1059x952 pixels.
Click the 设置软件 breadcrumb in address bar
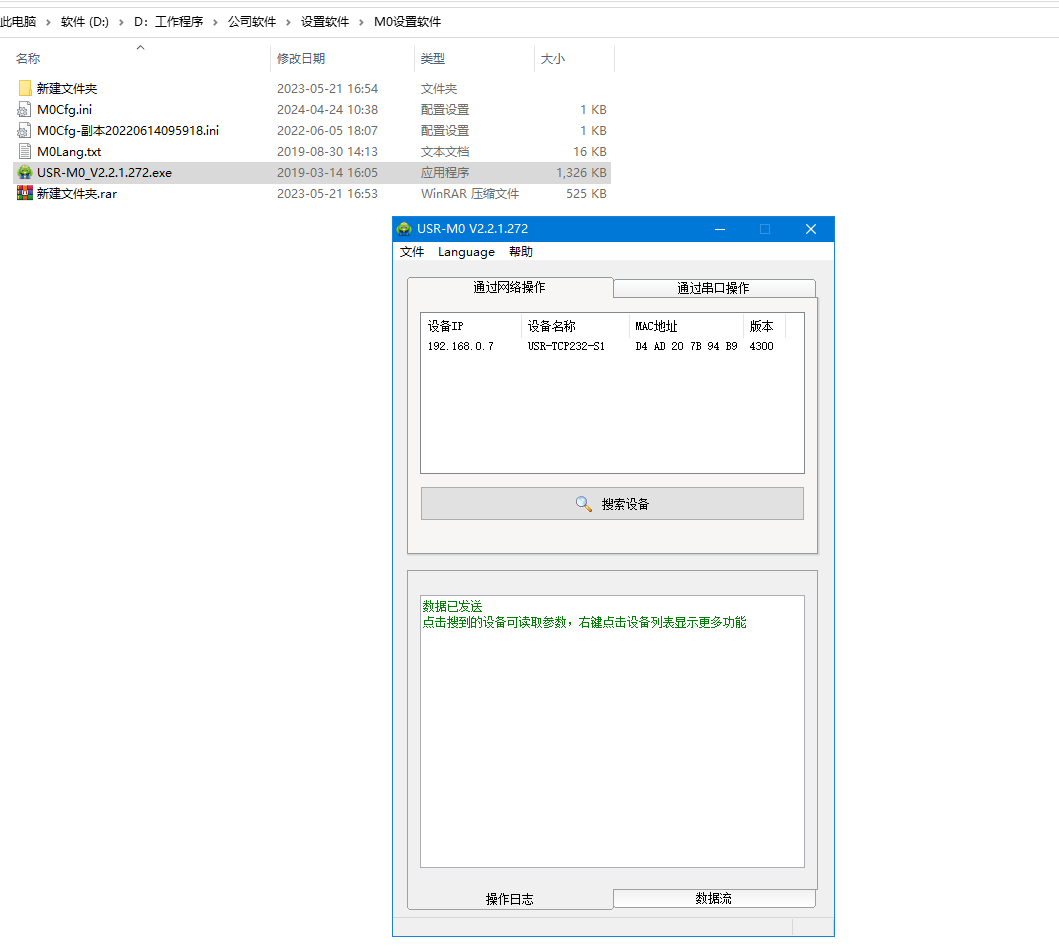325,21
